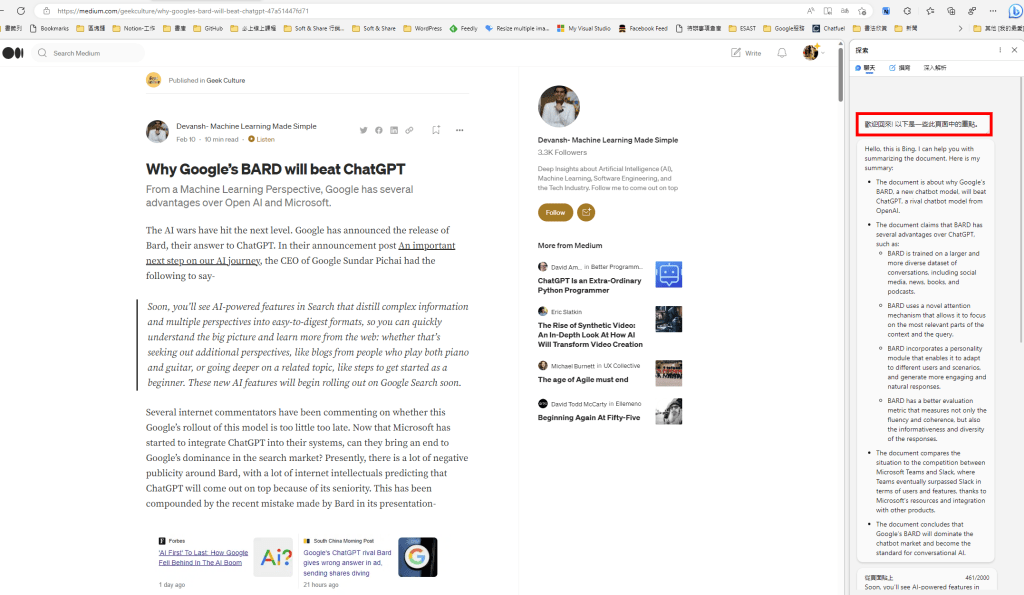Share the article on LinkedIn
Image resolution: width=1024 pixels, height=595 pixels.
[394, 130]
